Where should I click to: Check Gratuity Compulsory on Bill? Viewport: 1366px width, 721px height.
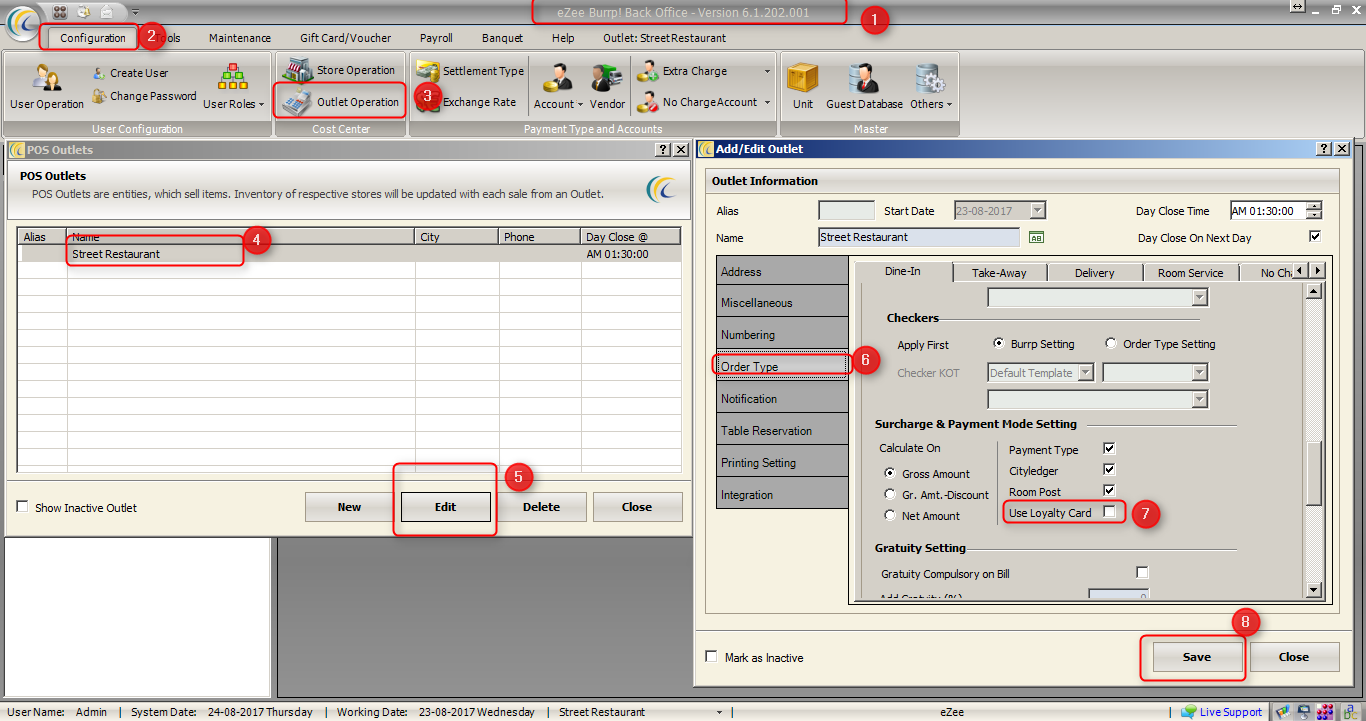[x=1143, y=573]
